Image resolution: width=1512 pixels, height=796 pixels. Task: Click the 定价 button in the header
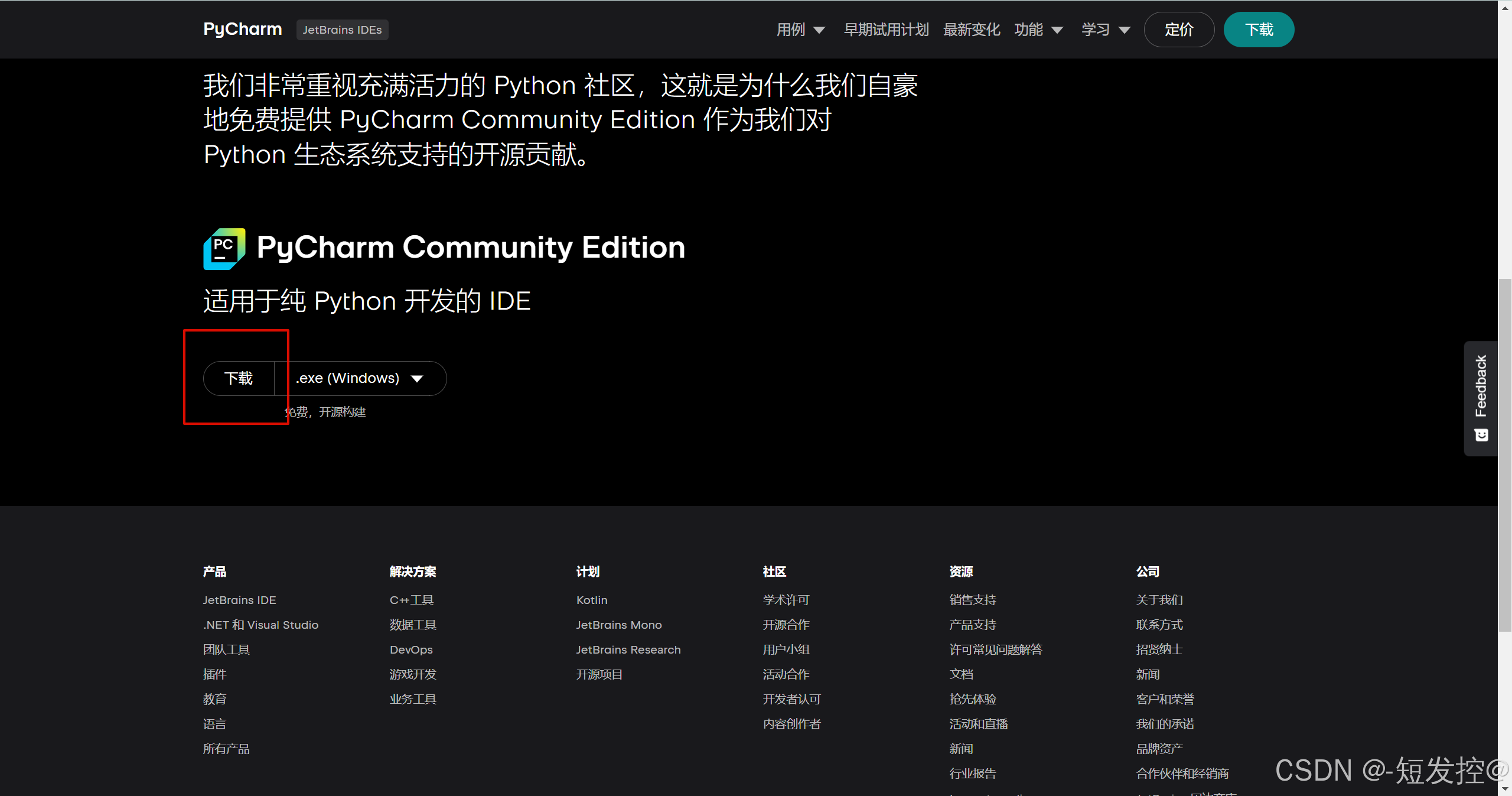[1178, 30]
